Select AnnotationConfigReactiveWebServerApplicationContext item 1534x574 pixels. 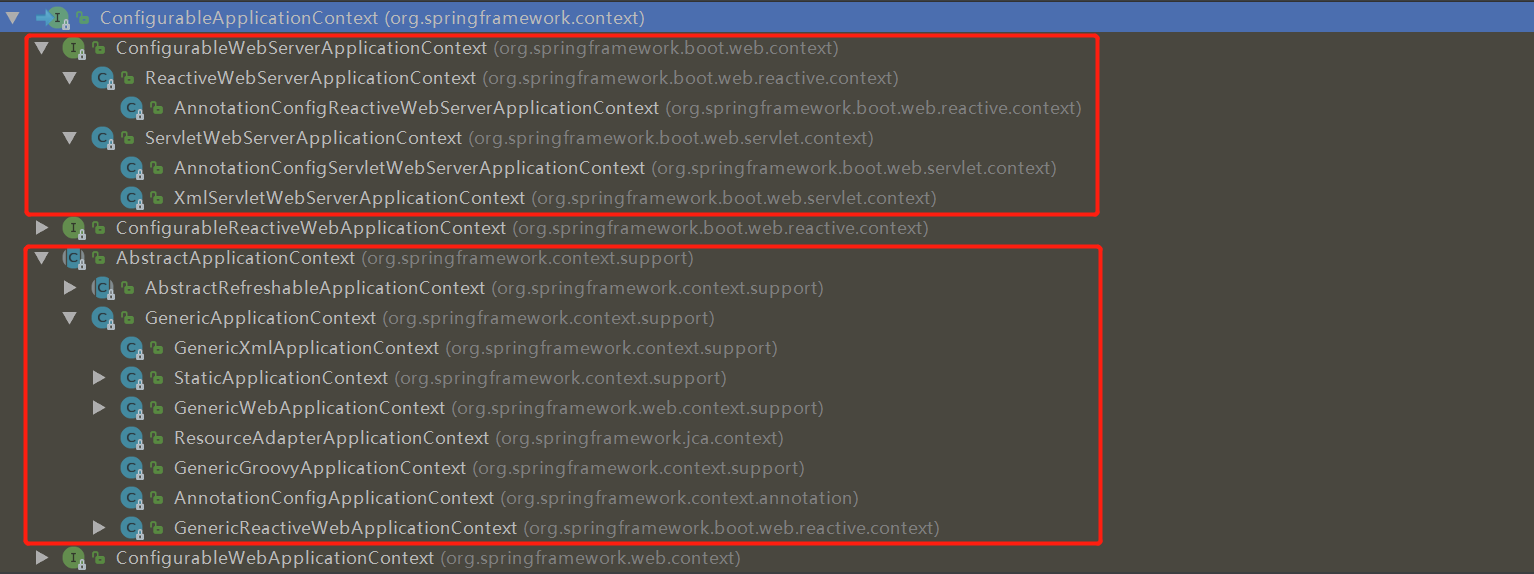pos(416,108)
